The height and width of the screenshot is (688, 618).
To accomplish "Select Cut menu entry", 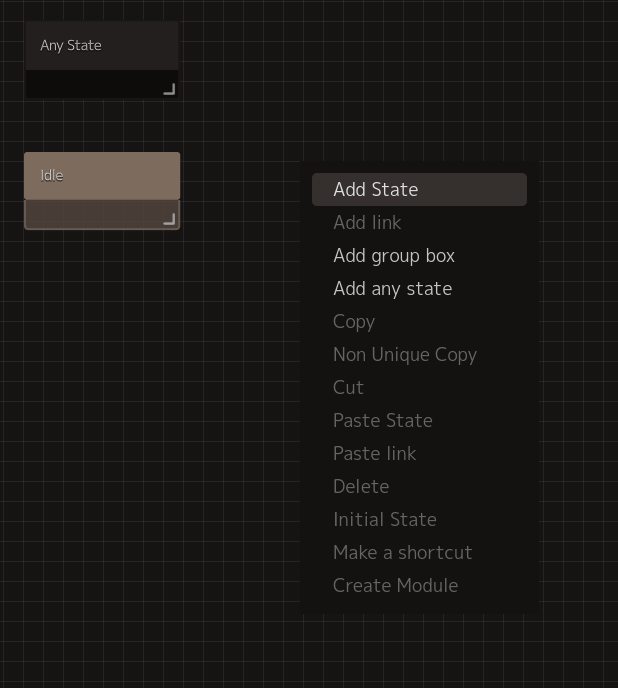I will [419, 387].
